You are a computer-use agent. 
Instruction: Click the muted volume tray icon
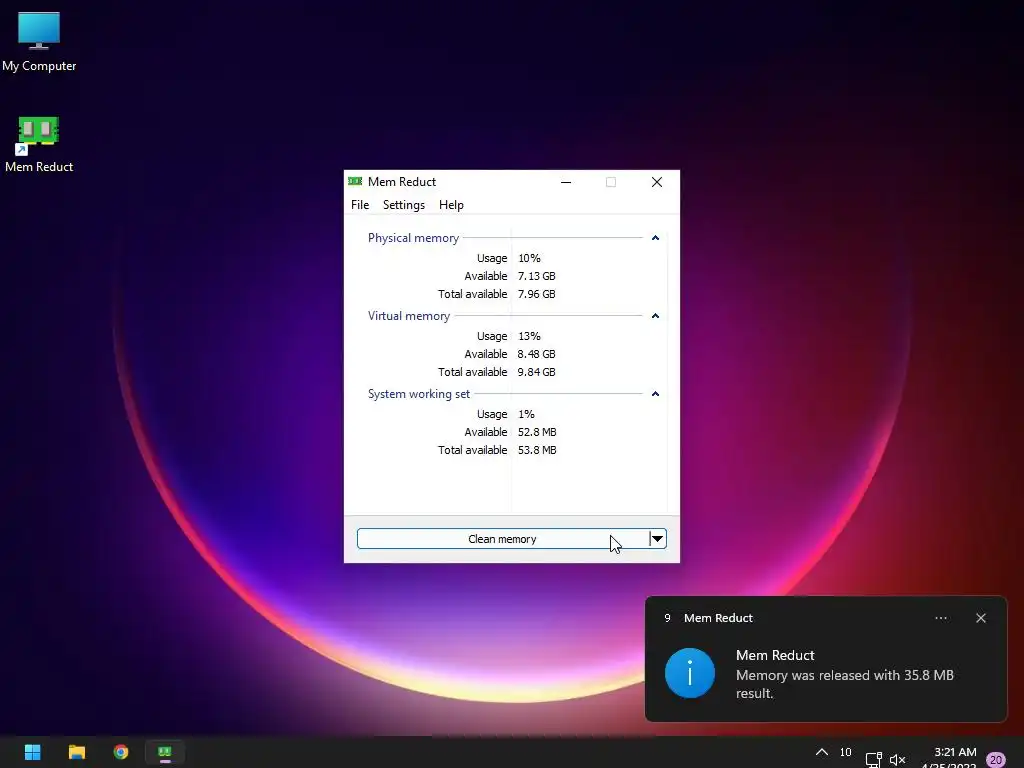coord(898,760)
